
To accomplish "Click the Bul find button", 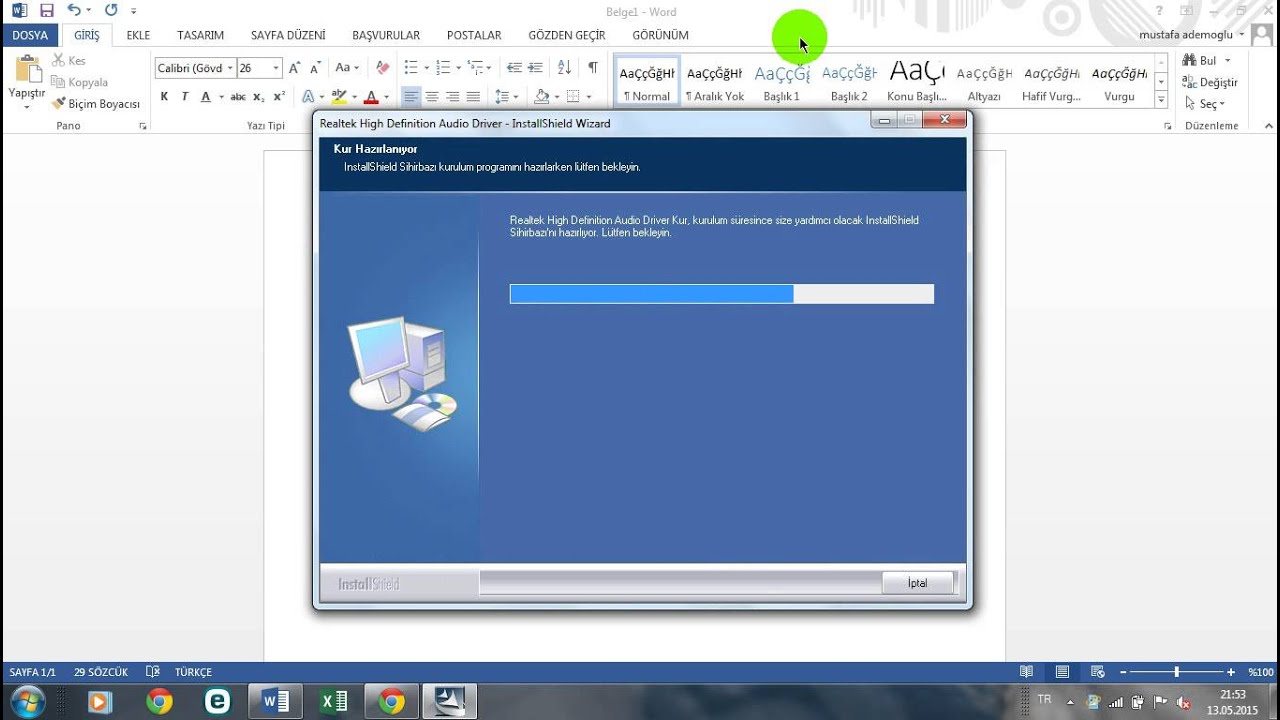I will pyautogui.click(x=1200, y=61).
